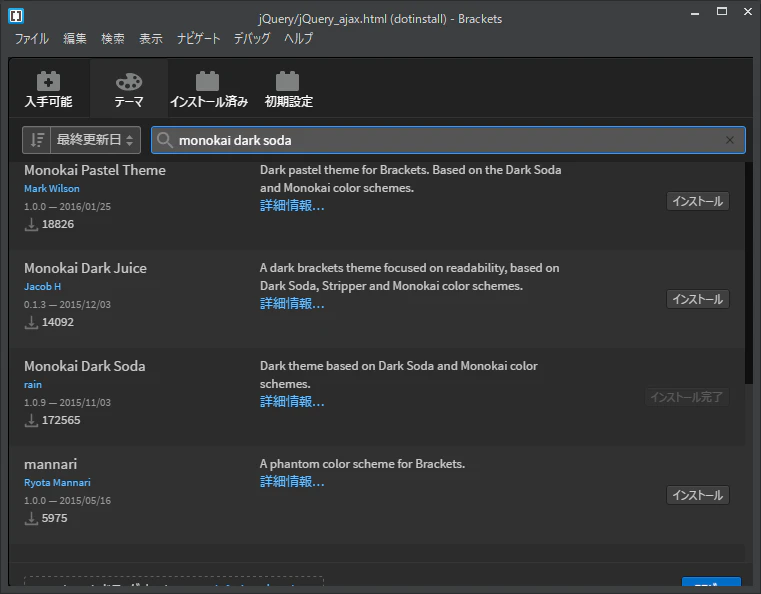
Task: Open the 表示 (View) menu
Action: [x=150, y=38]
